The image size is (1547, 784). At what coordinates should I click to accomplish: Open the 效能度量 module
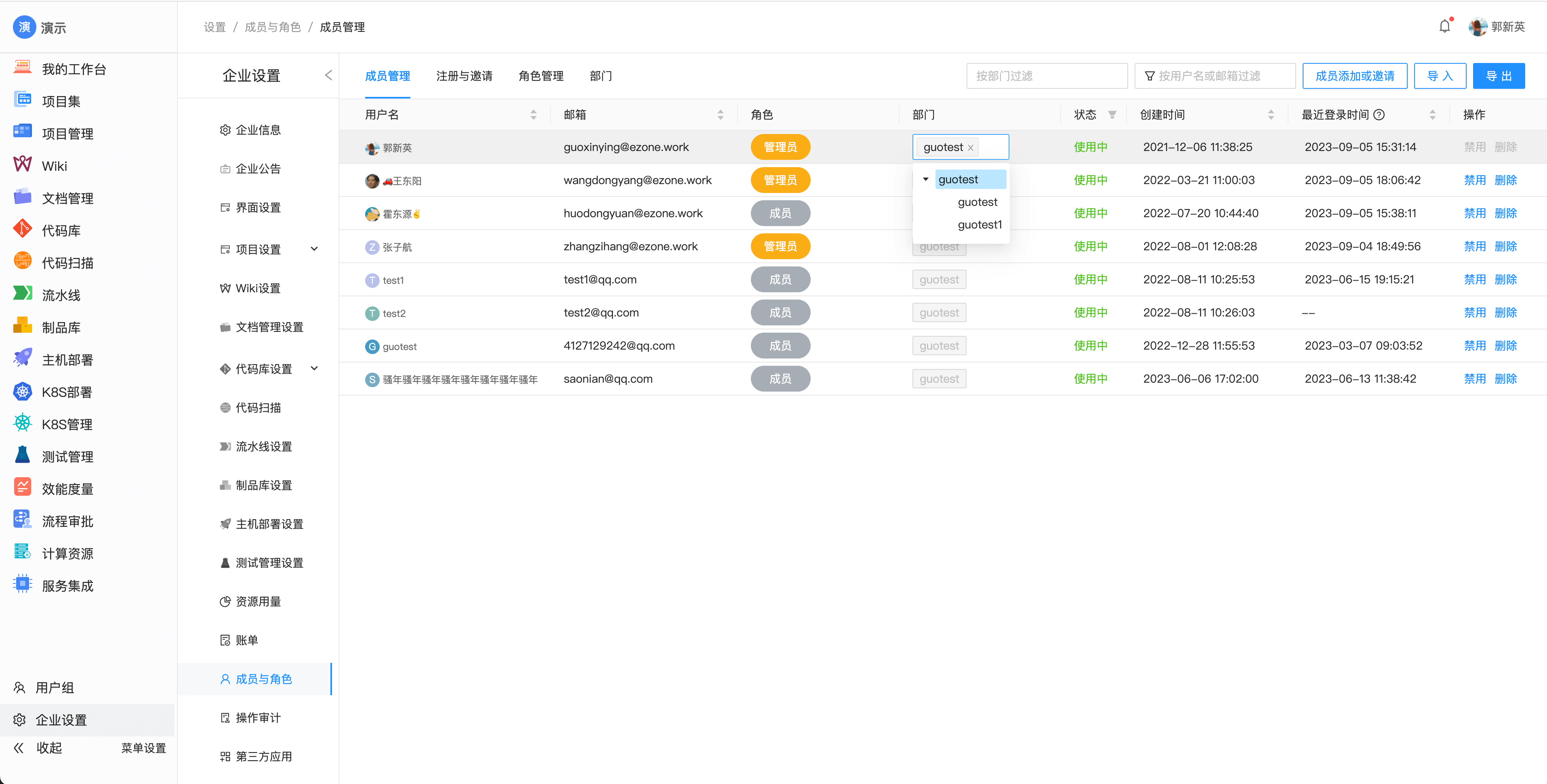(67, 488)
